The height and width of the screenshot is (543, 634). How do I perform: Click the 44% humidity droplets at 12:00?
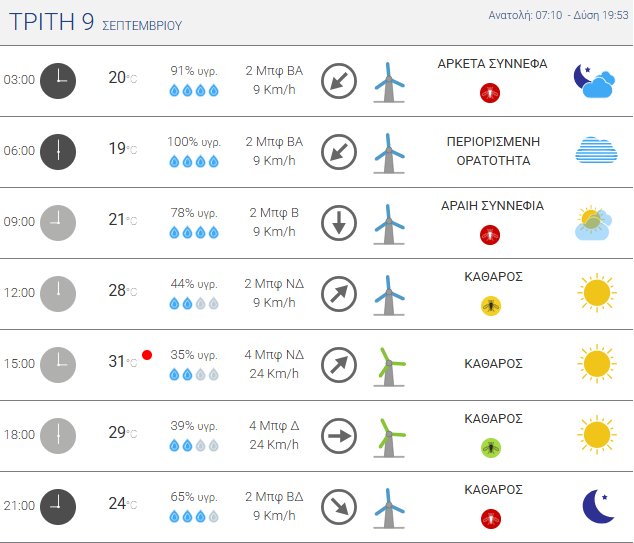coord(194,303)
